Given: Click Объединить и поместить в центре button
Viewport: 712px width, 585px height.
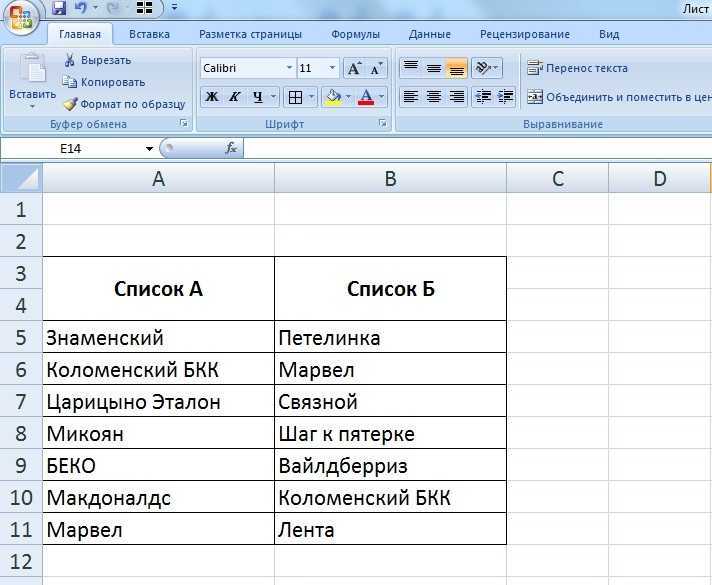Looking at the screenshot, I should (x=619, y=97).
